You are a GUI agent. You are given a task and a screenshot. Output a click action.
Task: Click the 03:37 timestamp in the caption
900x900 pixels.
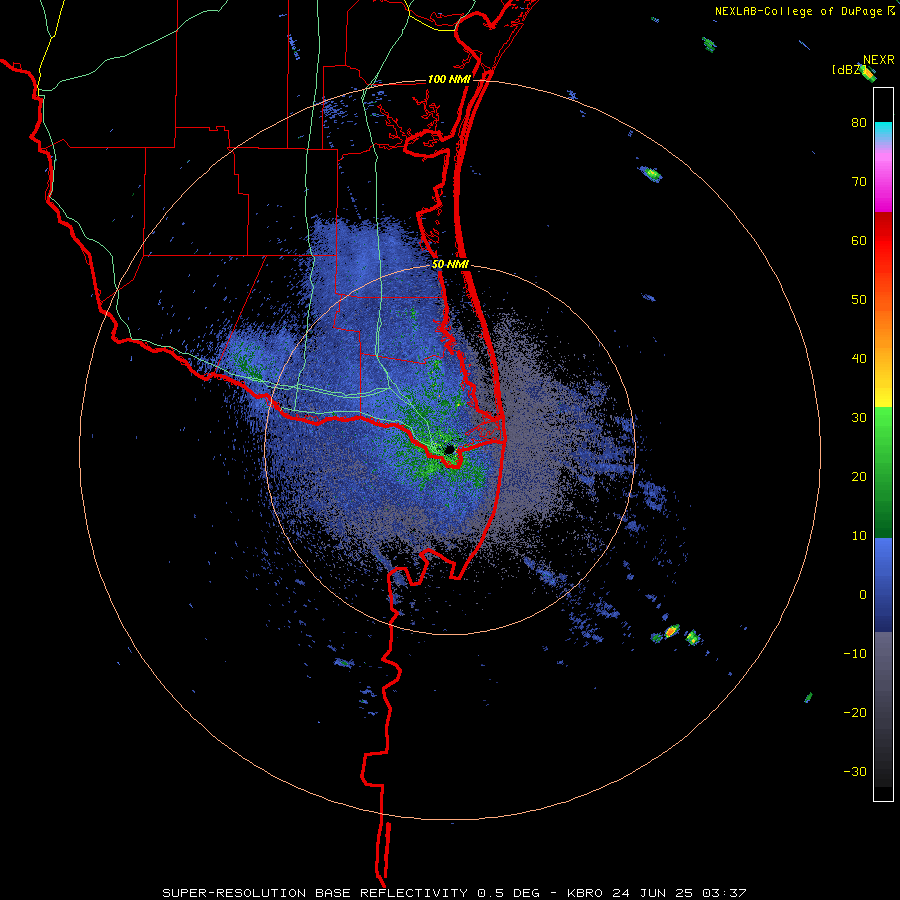[726, 893]
